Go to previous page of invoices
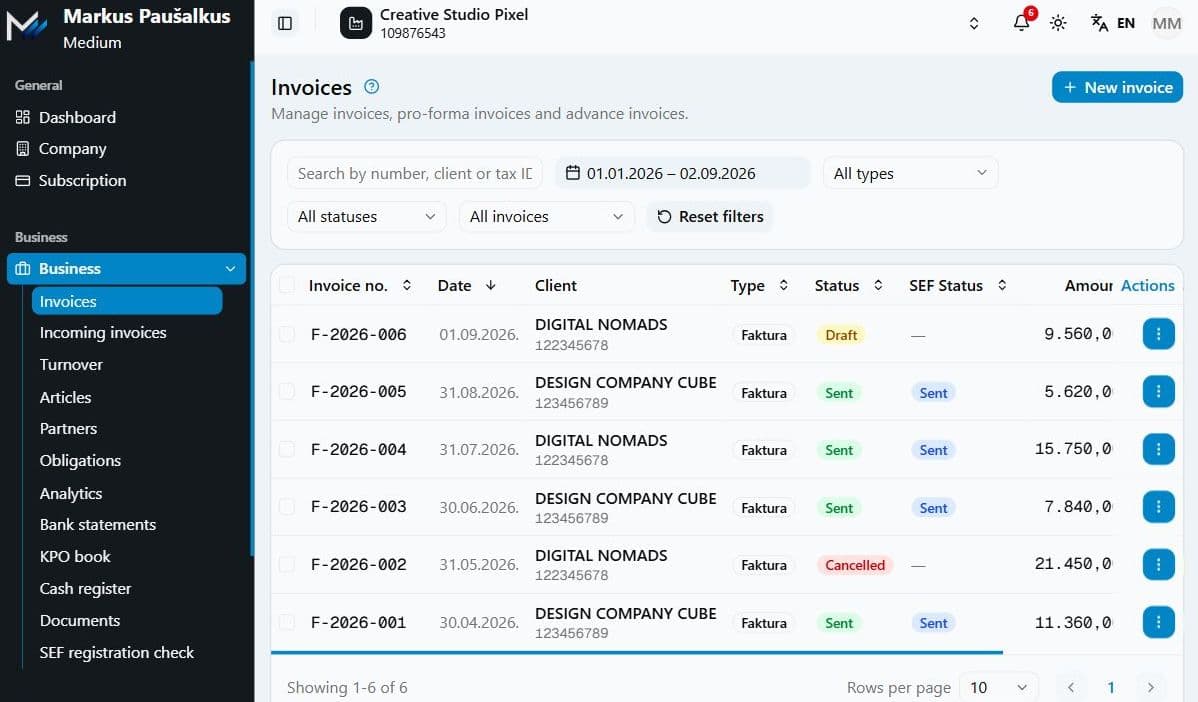 1071,687
